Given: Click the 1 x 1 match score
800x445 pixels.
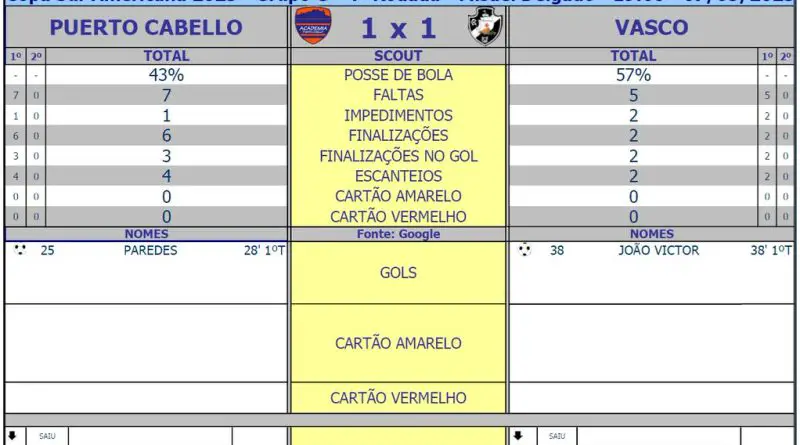Looking at the screenshot, I should click(x=398, y=28).
